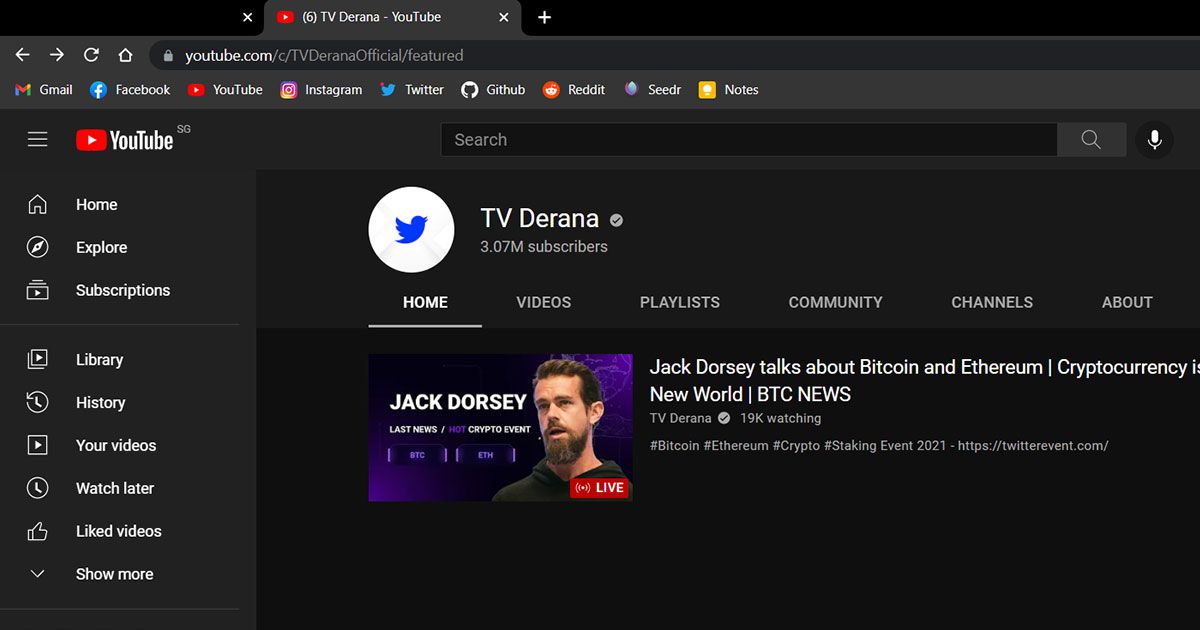Open a new browser tab
Screen dimensions: 1200x630
click(x=544, y=17)
